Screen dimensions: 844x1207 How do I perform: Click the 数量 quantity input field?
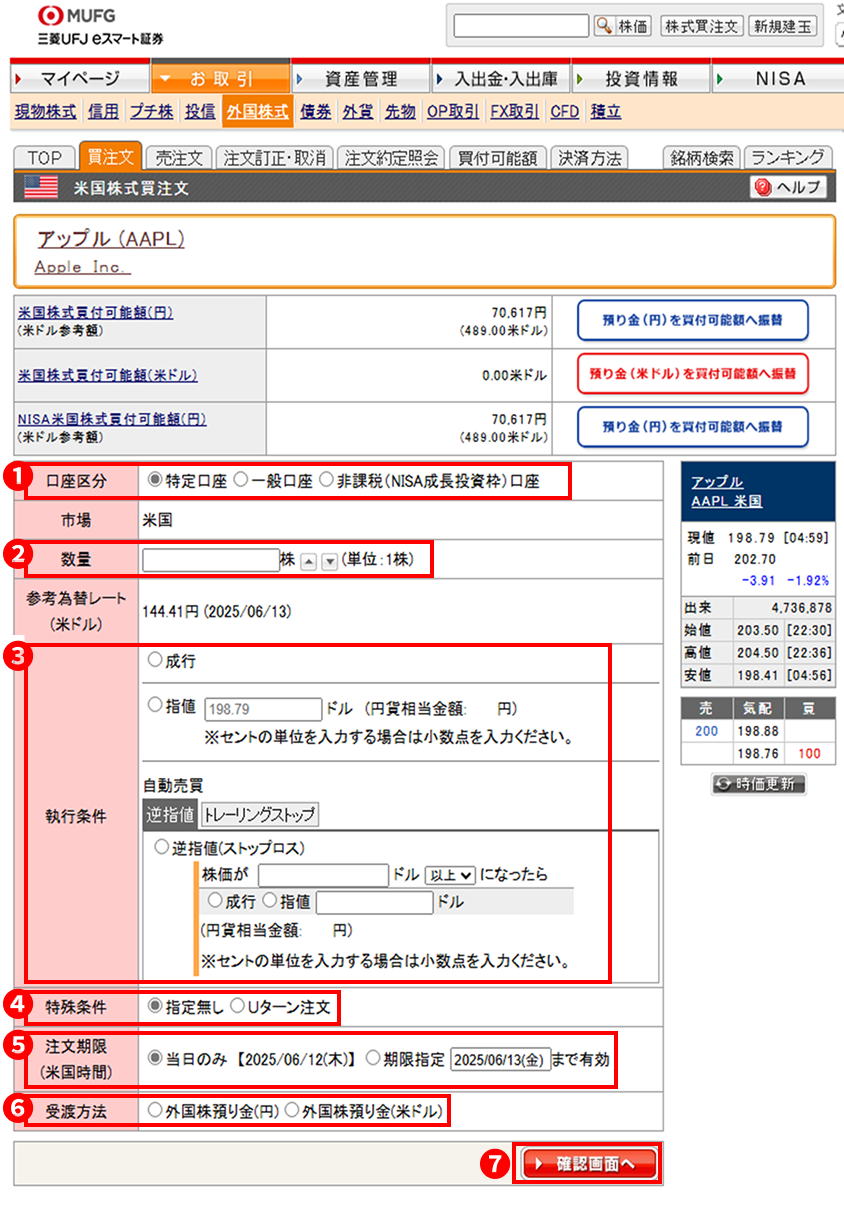(x=210, y=561)
